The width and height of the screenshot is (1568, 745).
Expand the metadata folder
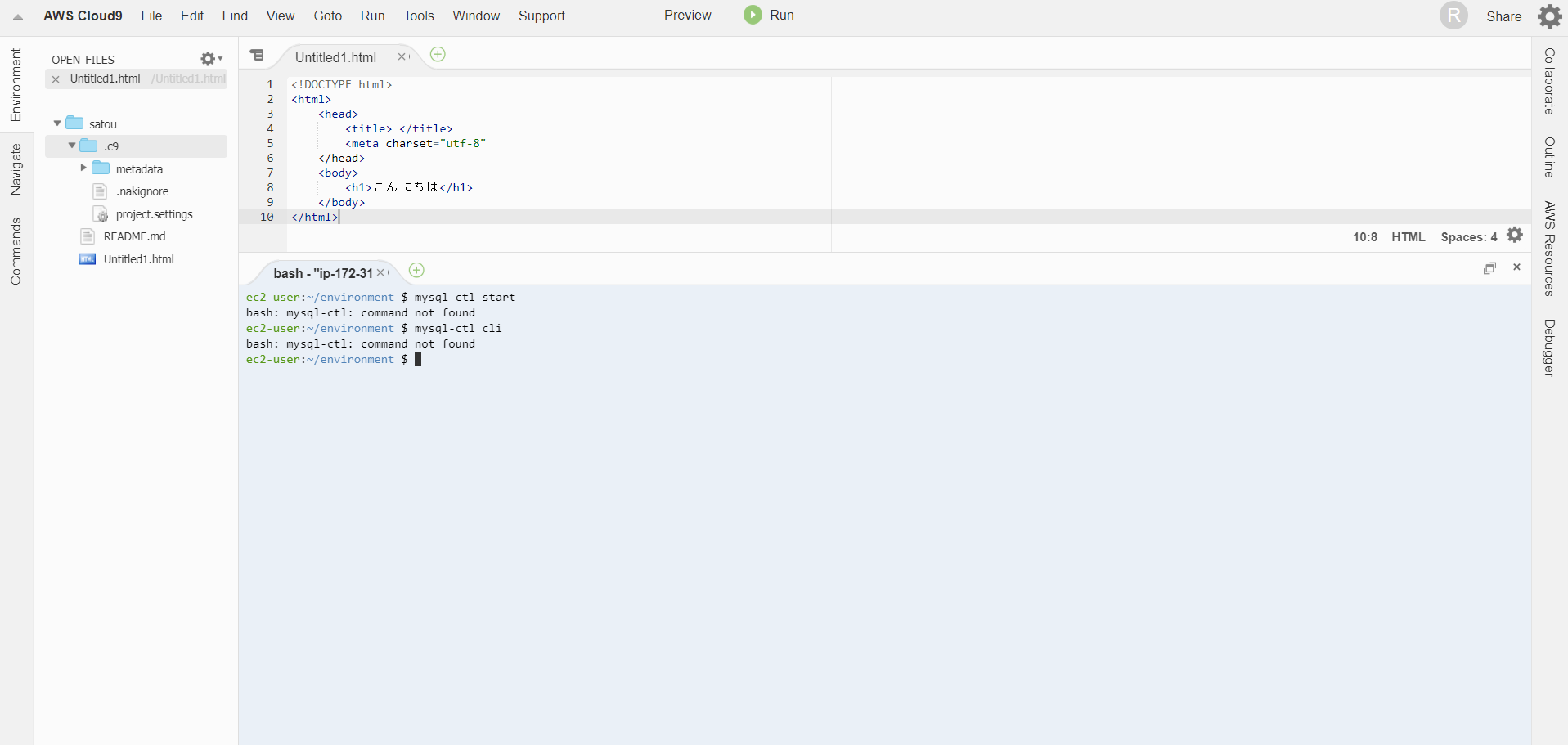83,168
